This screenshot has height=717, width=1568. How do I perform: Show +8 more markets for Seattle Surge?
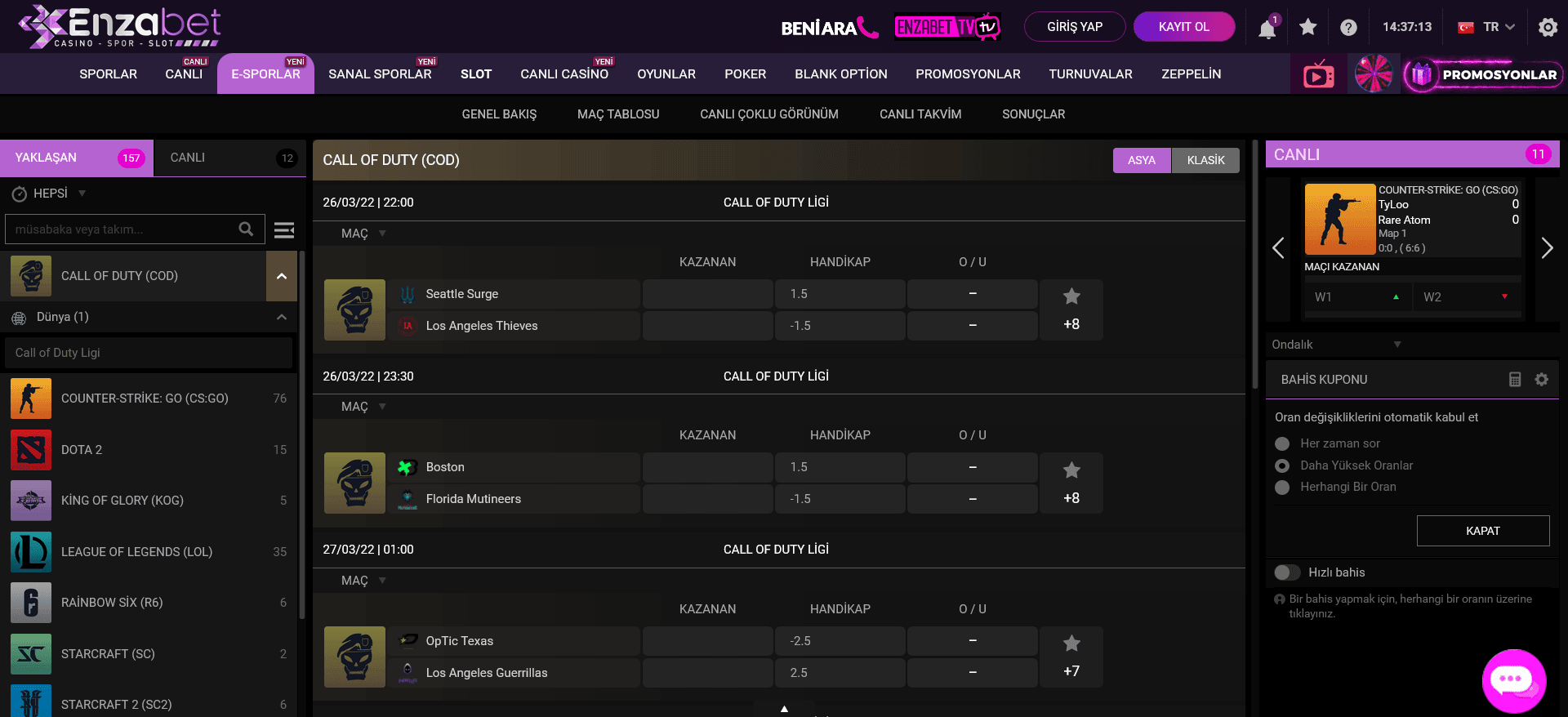[x=1071, y=325]
